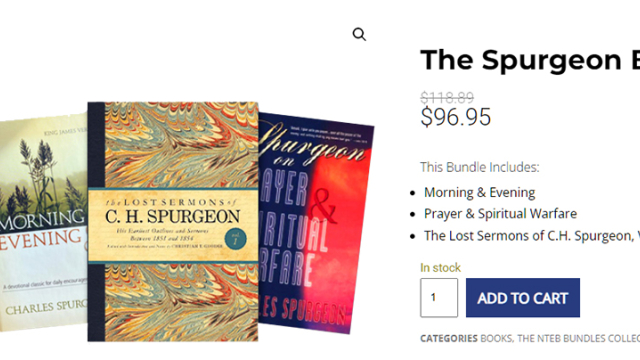Select the Morning & Evening list item

(x=480, y=192)
